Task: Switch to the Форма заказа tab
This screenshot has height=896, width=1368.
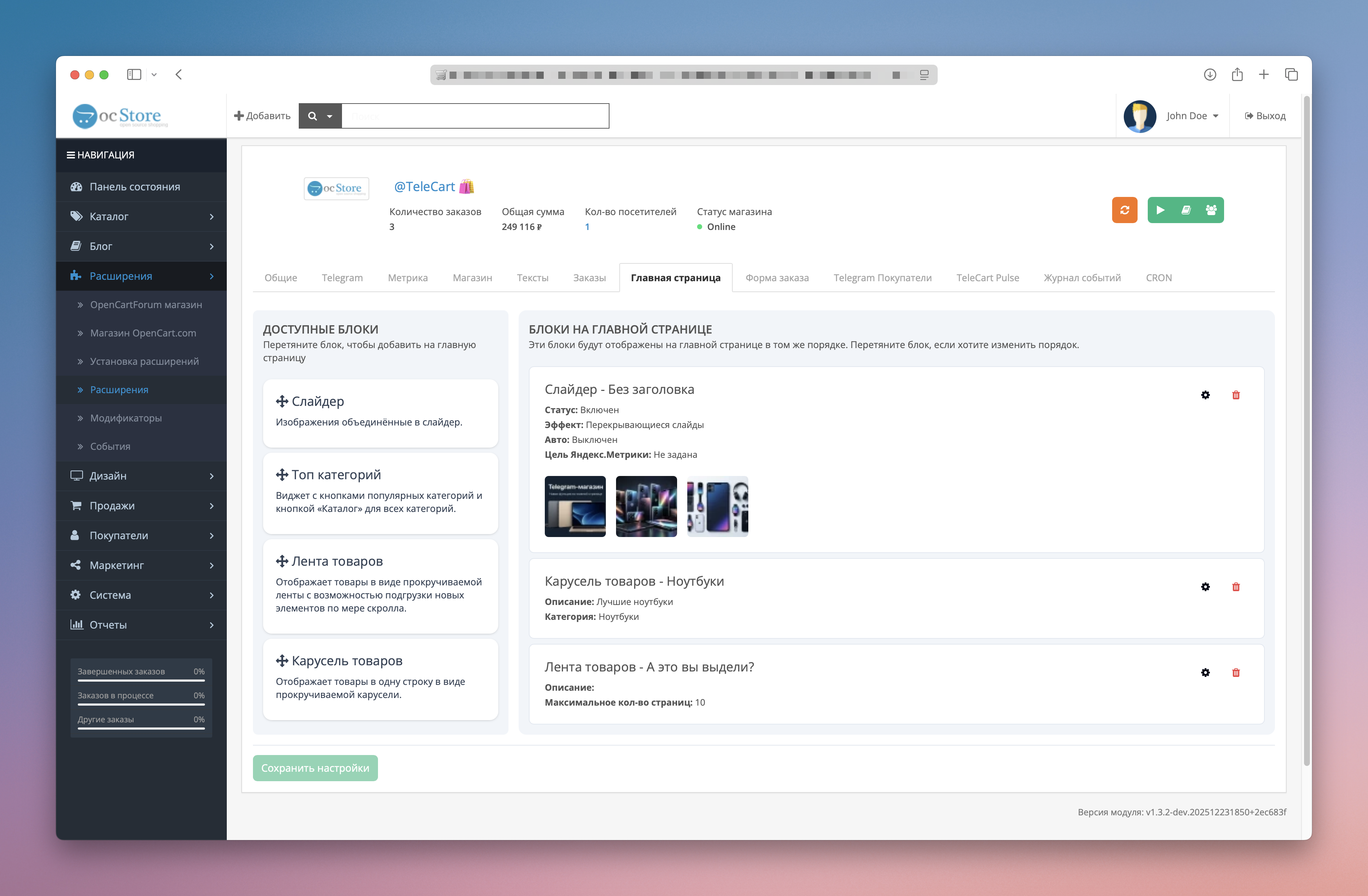Action: (x=777, y=278)
